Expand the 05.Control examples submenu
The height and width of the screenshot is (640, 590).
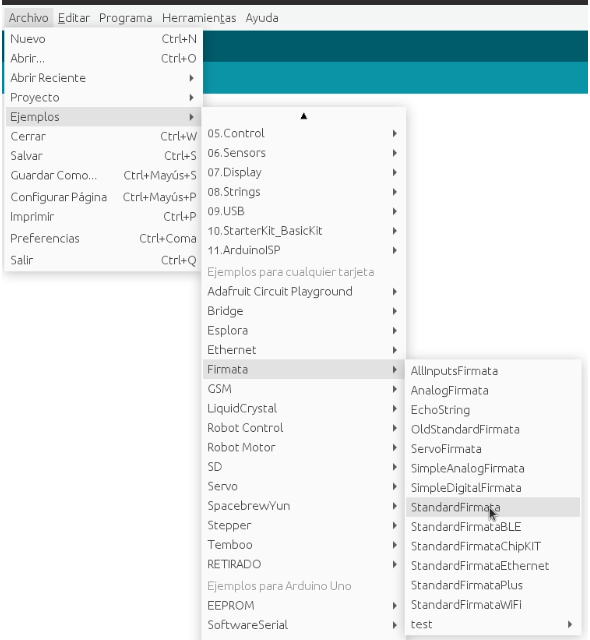pyautogui.click(x=304, y=133)
